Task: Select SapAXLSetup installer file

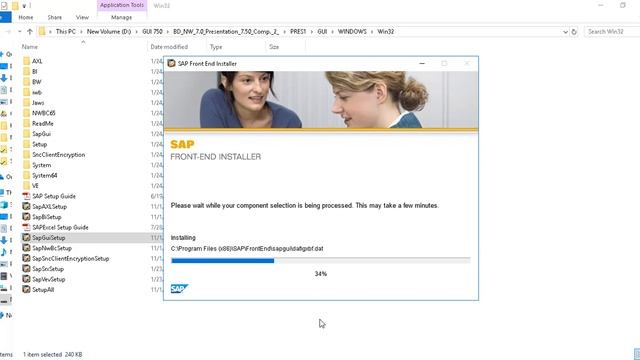Action: 49,207
